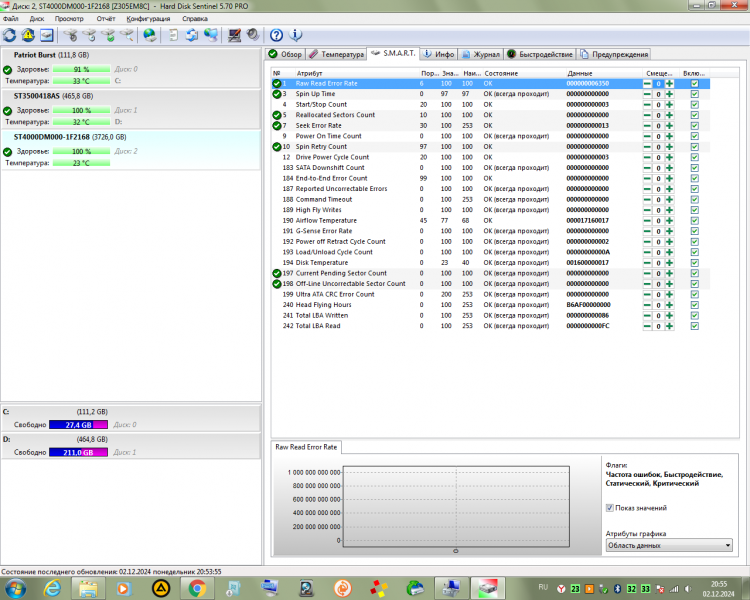This screenshot has width=750, height=600.
Task: Open Internet Explorer from the taskbar
Action: coord(52,588)
